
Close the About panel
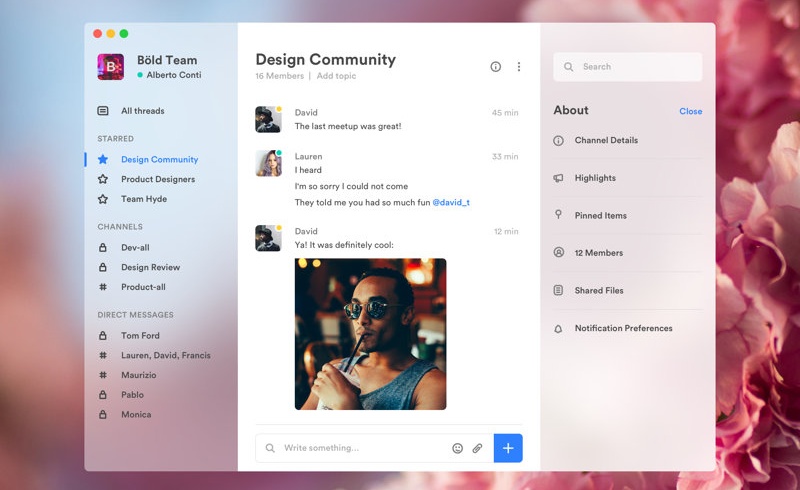click(690, 111)
